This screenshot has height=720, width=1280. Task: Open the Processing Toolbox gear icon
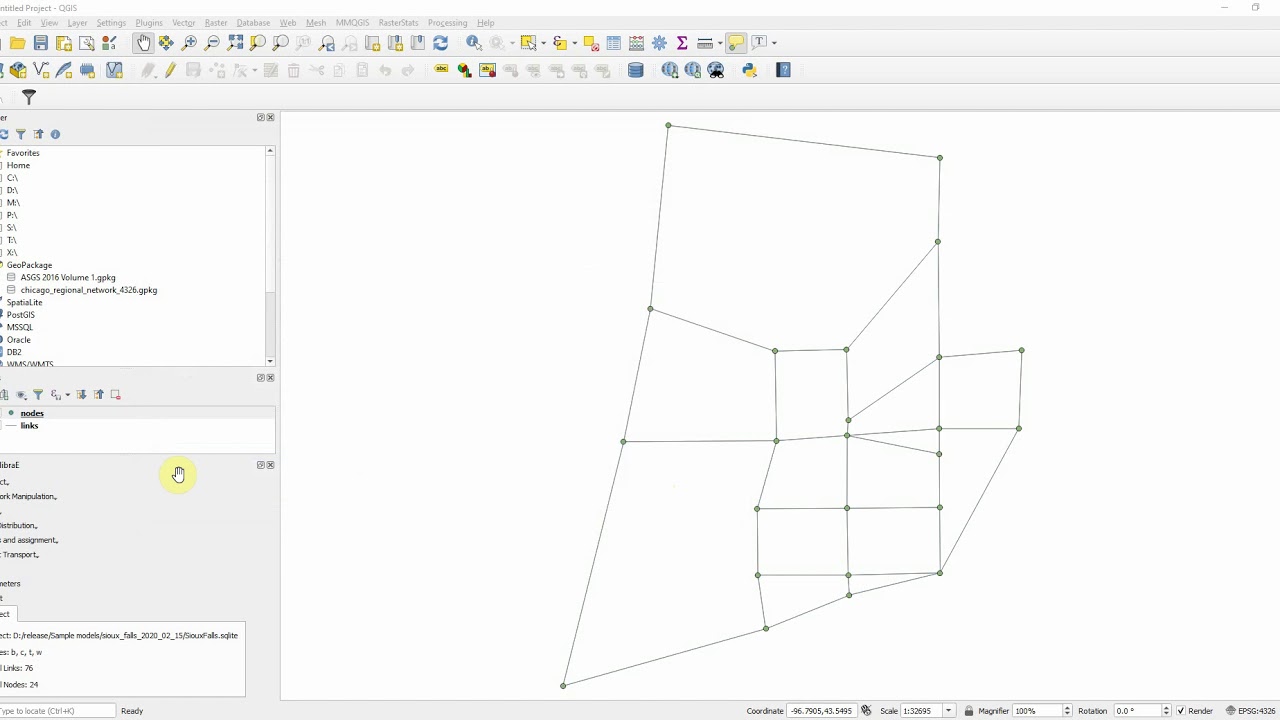click(659, 43)
